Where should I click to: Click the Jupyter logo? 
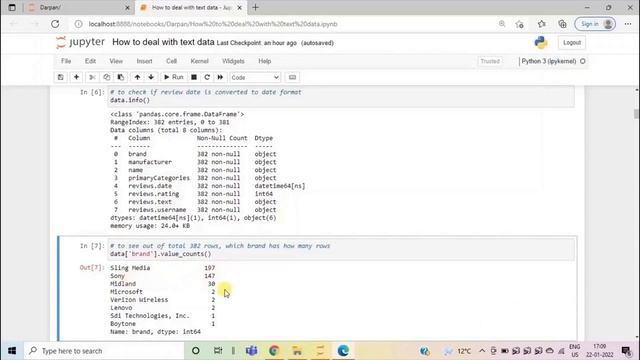[80, 42]
